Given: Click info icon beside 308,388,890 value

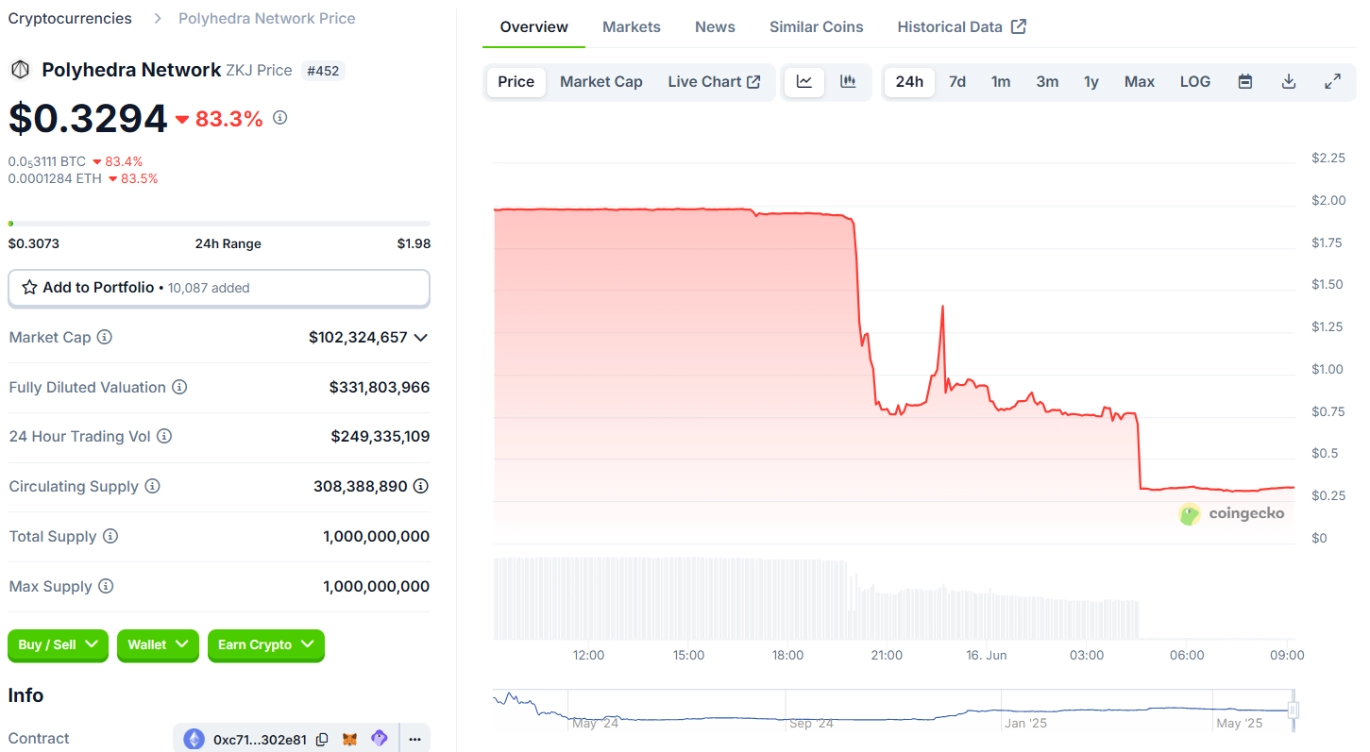Looking at the screenshot, I should click(421, 486).
